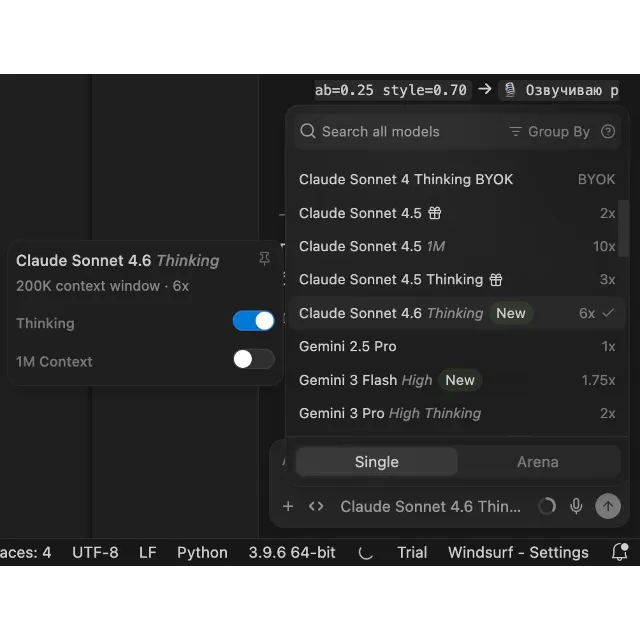Switch to Single mode tab

[x=376, y=462]
